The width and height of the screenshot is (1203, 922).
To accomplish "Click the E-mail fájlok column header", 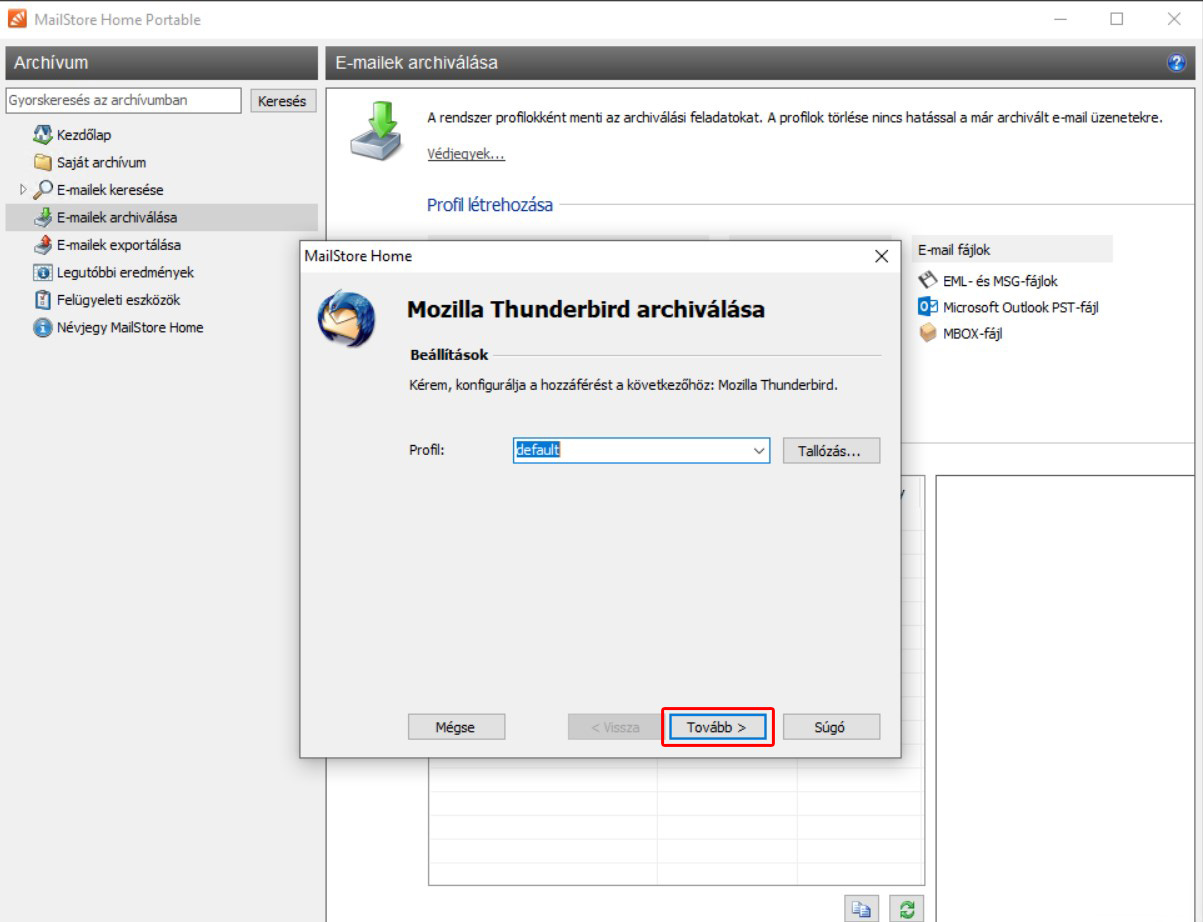I will pos(1011,249).
